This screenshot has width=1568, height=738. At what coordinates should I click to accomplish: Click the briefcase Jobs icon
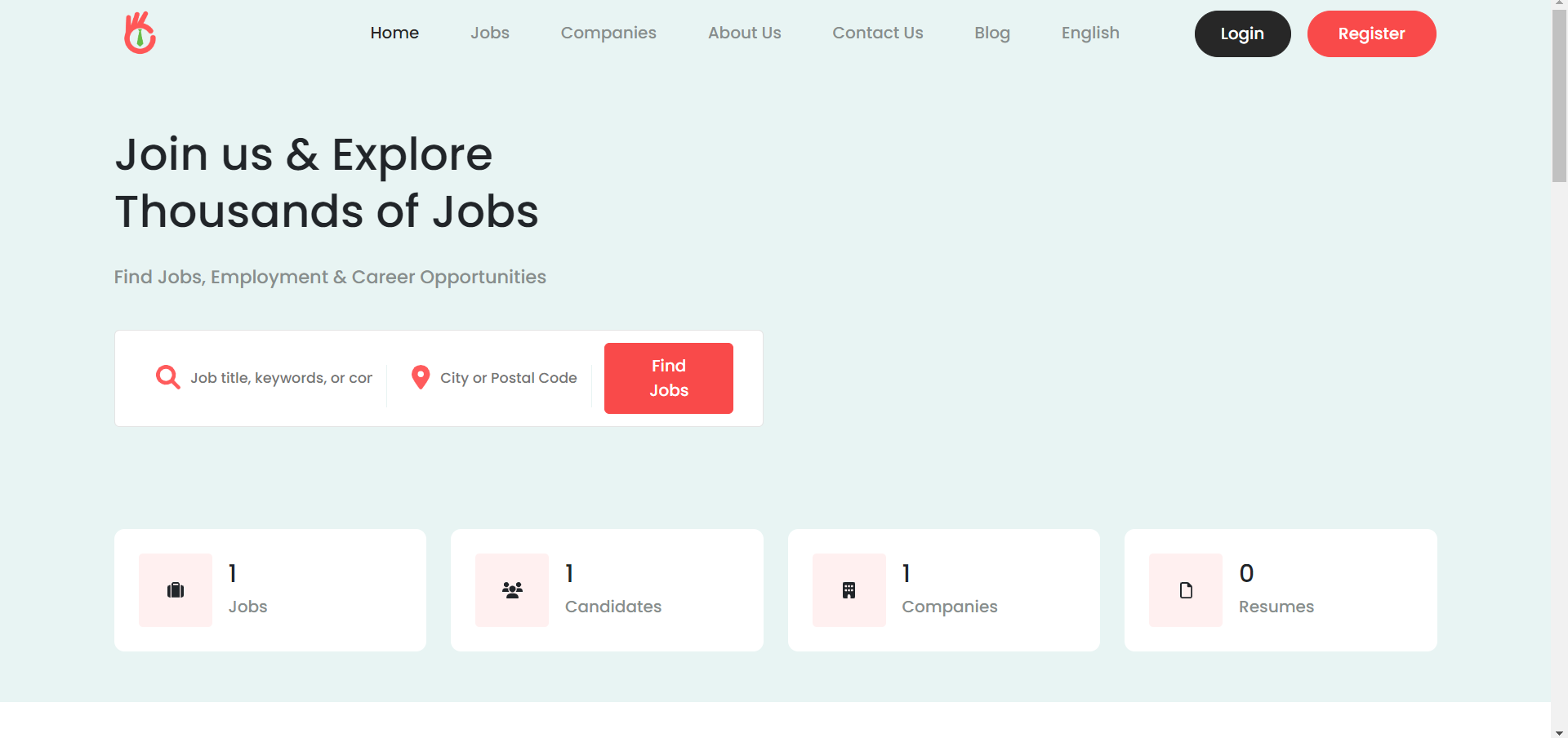[176, 590]
